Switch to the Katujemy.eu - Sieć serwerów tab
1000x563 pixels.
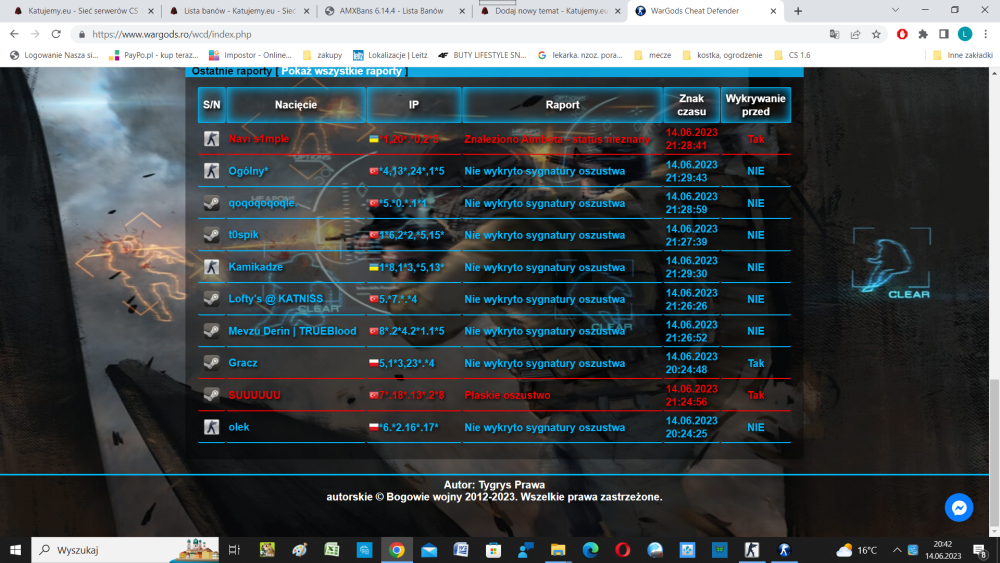coord(83,11)
